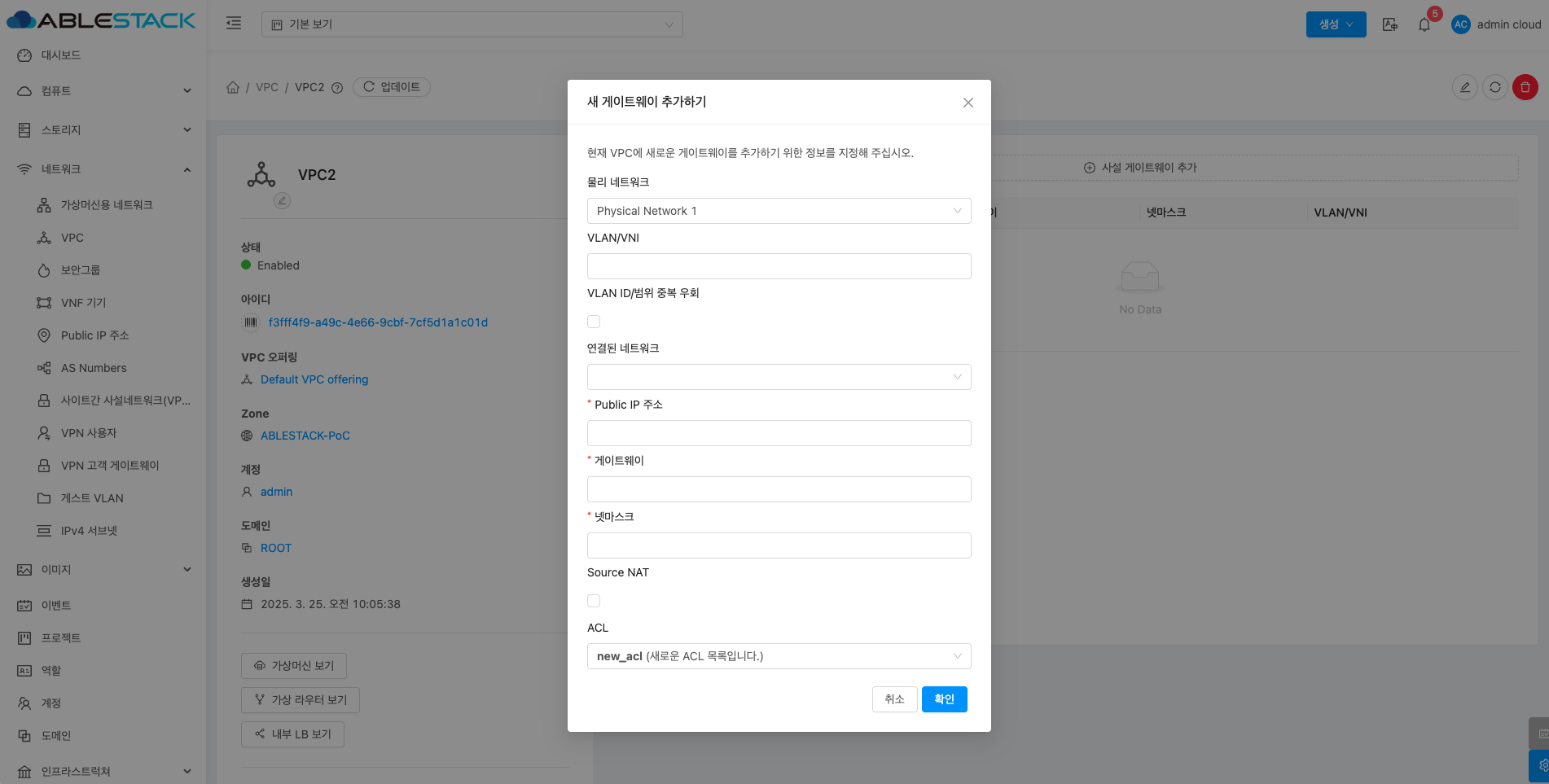Viewport: 1549px width, 784px height.
Task: Open Public IP 주소 in the sidebar
Action: click(x=103, y=335)
